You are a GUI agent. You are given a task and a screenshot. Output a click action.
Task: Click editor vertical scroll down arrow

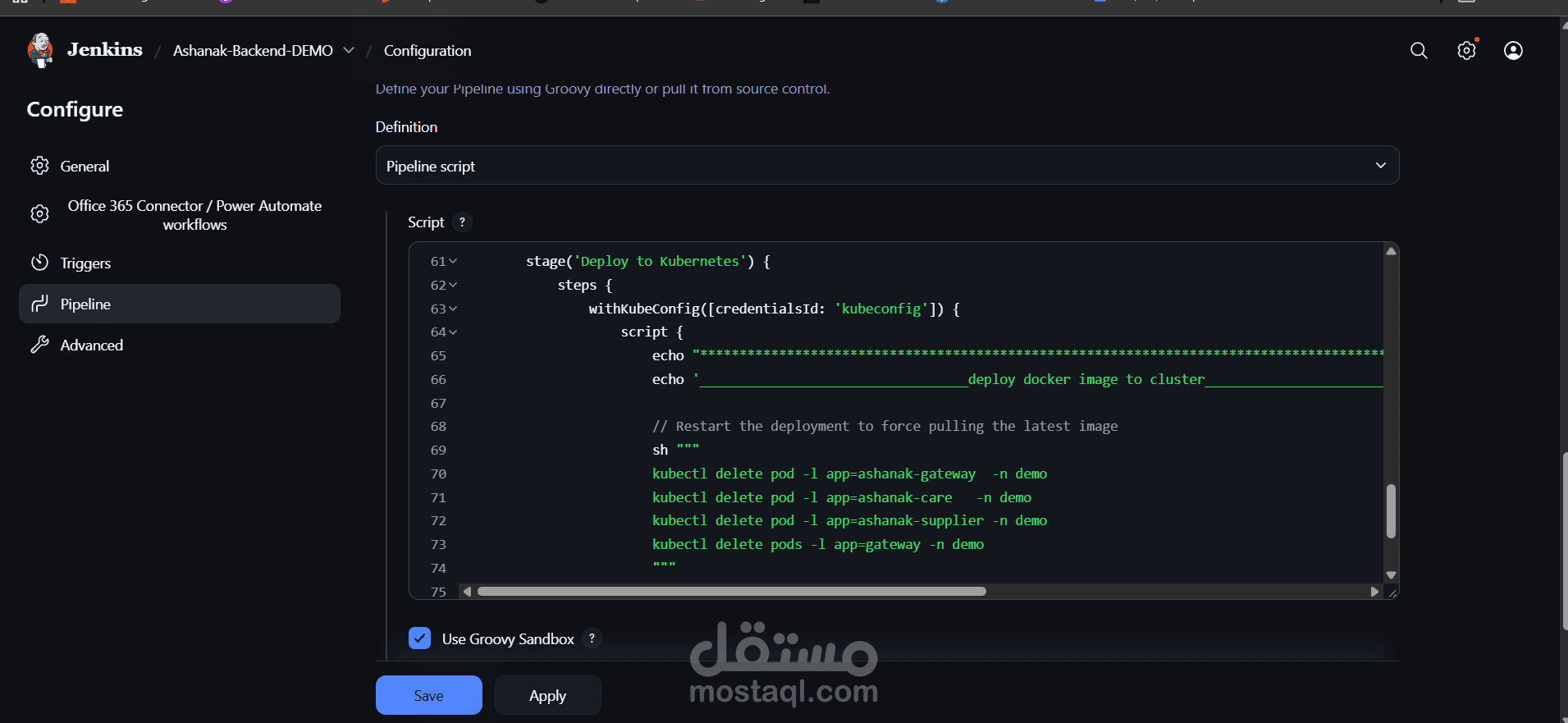[x=1391, y=575]
